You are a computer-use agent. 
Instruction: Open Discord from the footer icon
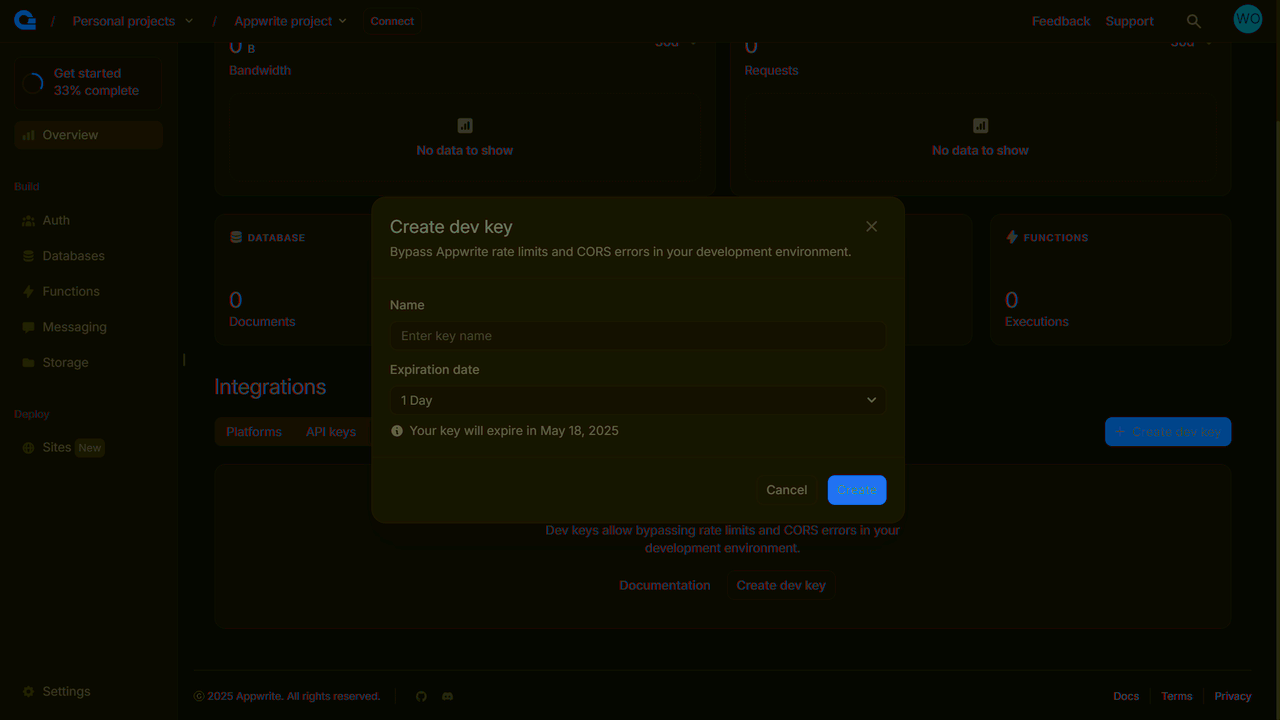[447, 696]
